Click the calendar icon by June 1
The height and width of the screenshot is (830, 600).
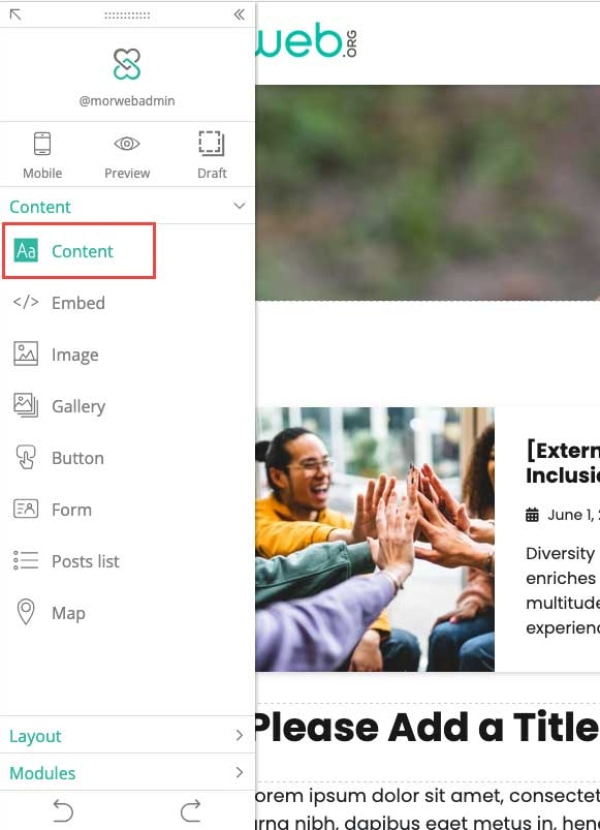[x=532, y=515]
